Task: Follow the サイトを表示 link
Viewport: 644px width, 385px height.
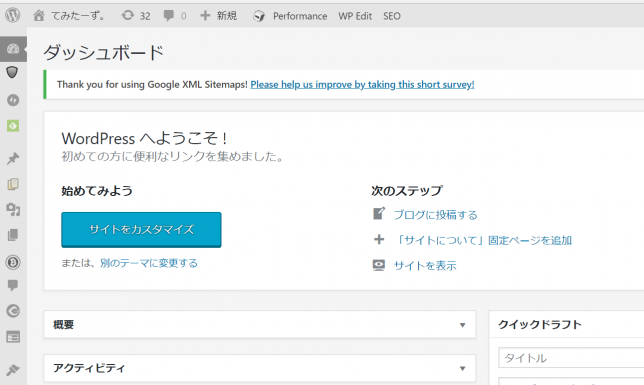Action: pyautogui.click(x=425, y=266)
